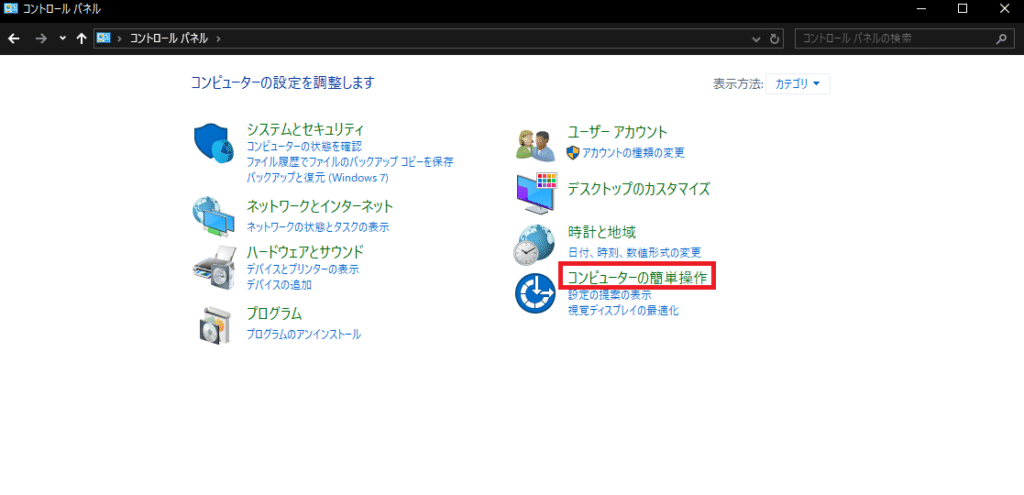The height and width of the screenshot is (495, 1024).
Task: Open ネットワークの状態とタスクの表示 link
Action: click(317, 227)
